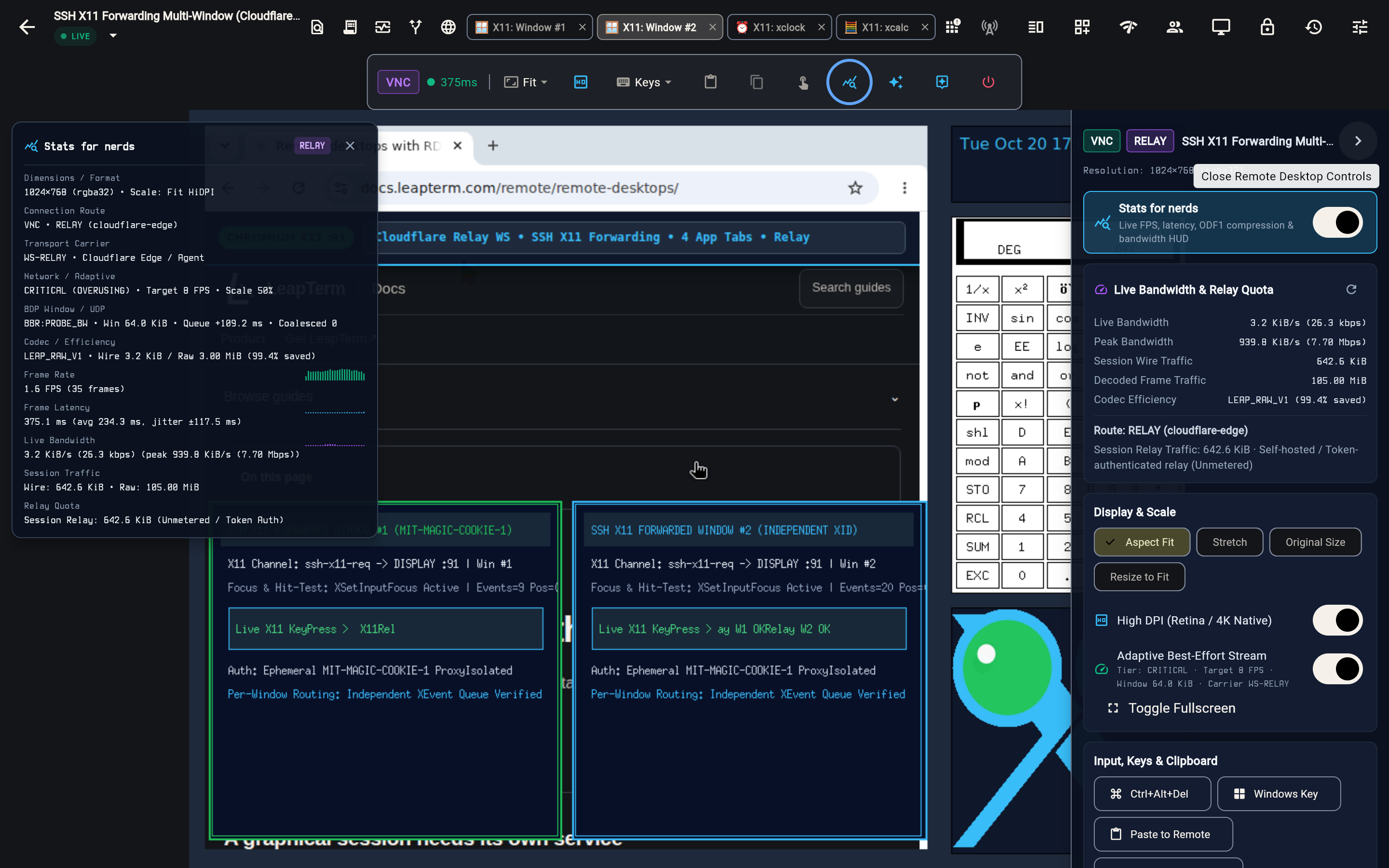The width and height of the screenshot is (1389, 868).
Task: Toggle the HD quality icon in VNC toolbar
Action: click(x=581, y=82)
